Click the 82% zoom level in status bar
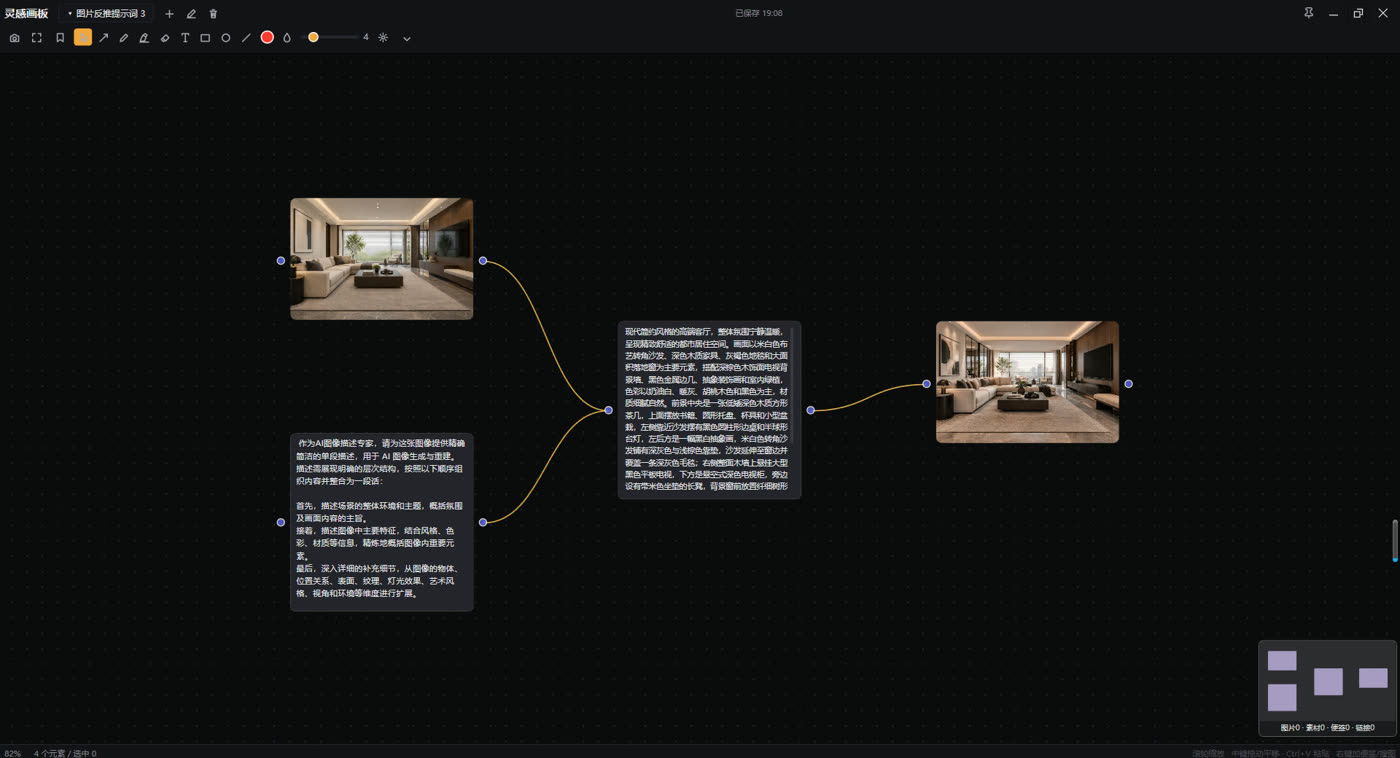 (12, 753)
